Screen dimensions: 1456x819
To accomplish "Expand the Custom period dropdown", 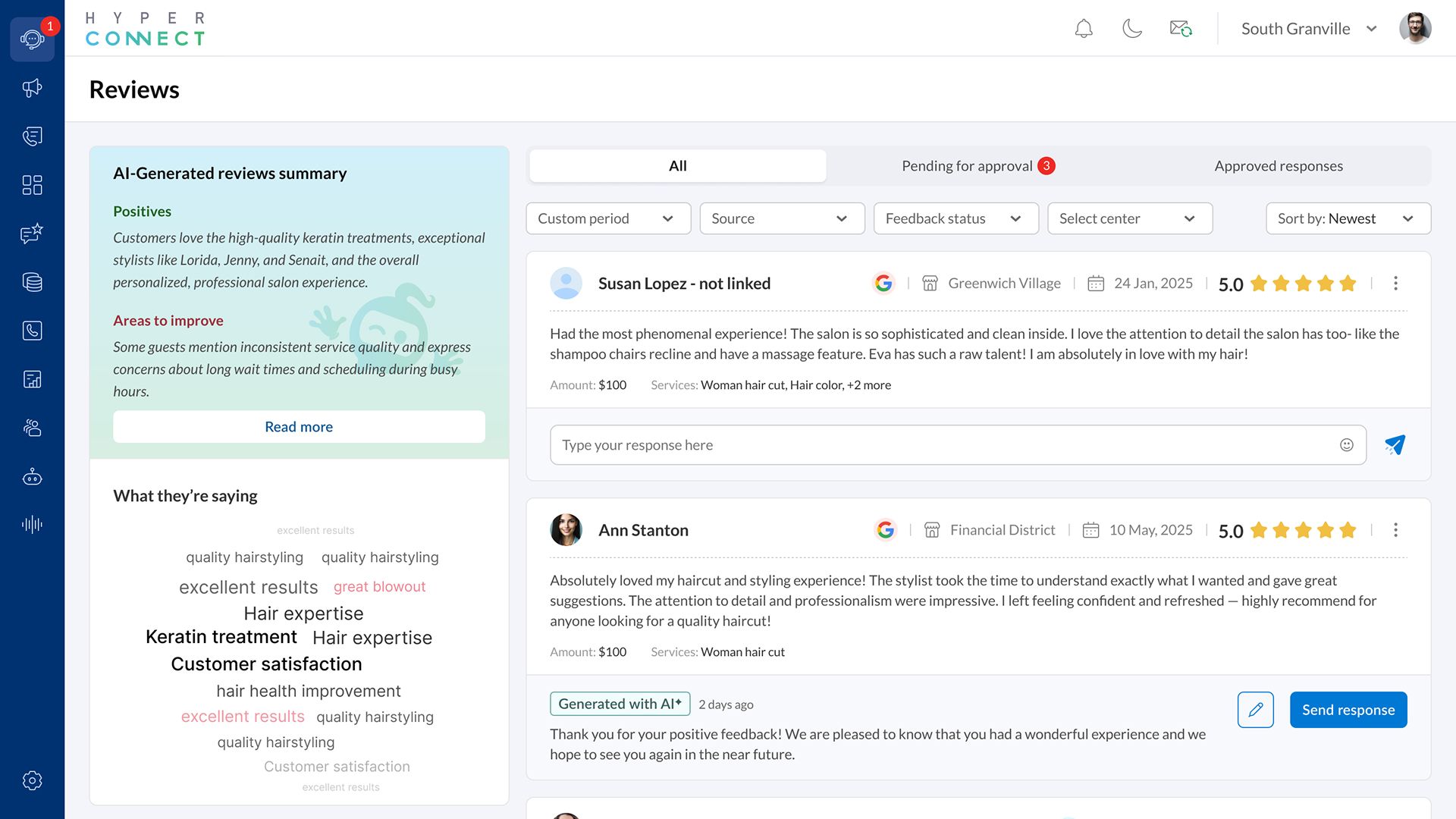I will click(607, 218).
